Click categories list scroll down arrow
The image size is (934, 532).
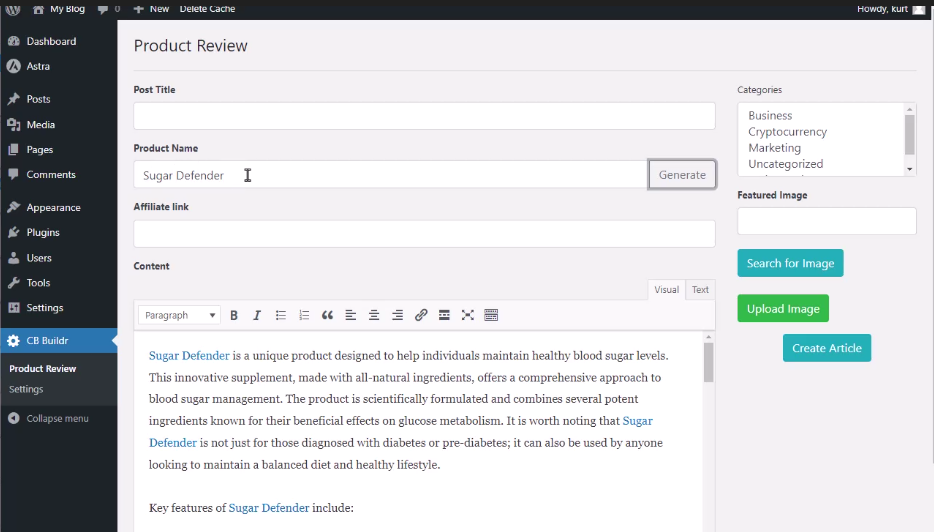pyautogui.click(x=910, y=170)
